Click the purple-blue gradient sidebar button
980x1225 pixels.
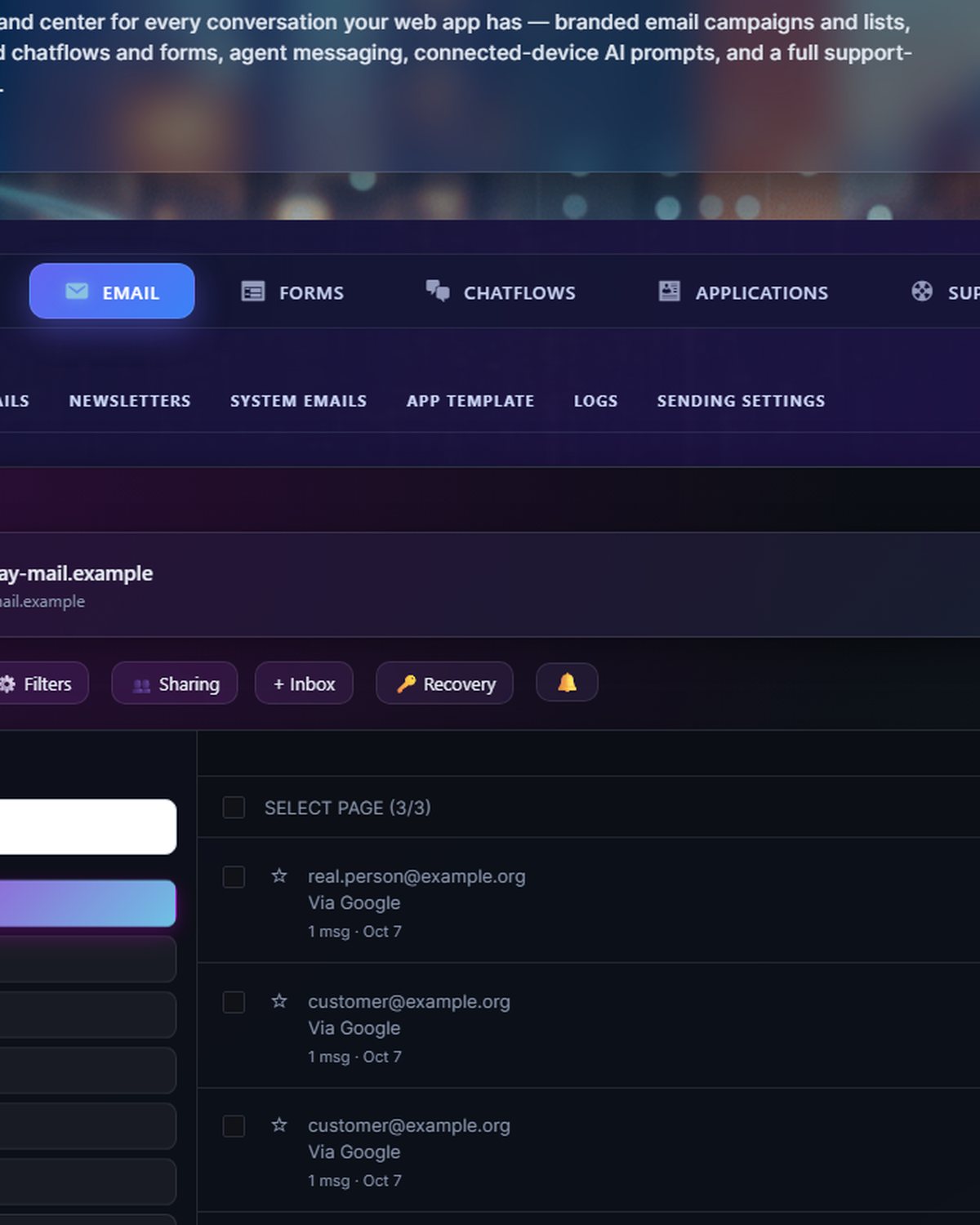click(x=87, y=903)
